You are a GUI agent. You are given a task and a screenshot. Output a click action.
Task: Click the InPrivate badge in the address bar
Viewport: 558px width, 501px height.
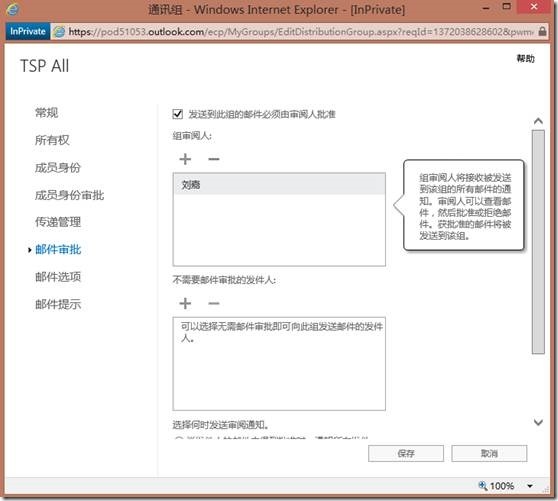click(27, 31)
